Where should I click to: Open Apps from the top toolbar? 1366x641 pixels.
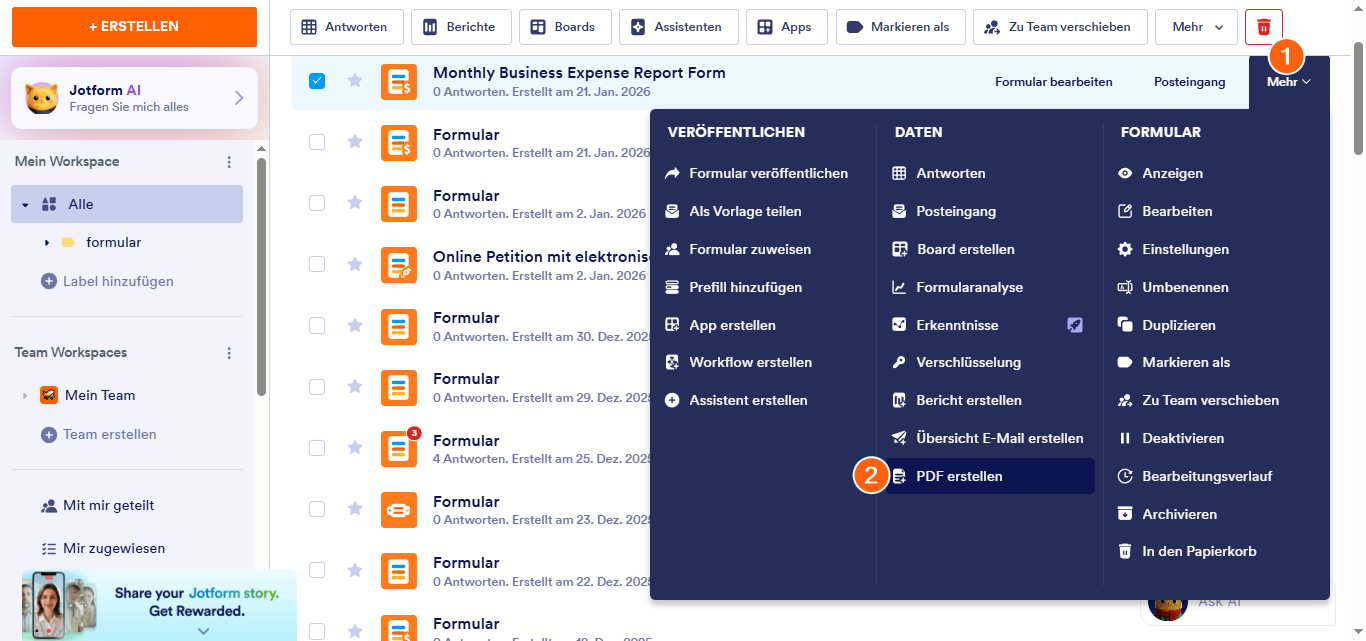(x=786, y=27)
